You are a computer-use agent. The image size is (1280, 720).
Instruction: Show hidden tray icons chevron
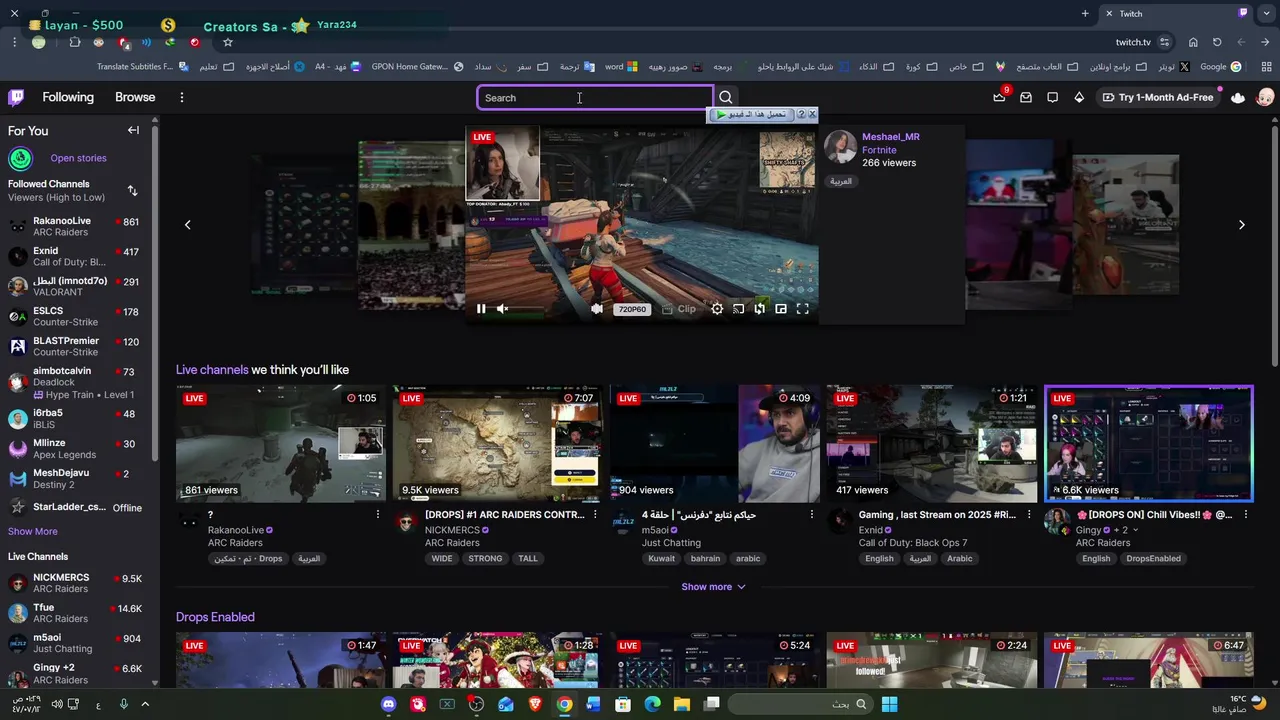145,704
